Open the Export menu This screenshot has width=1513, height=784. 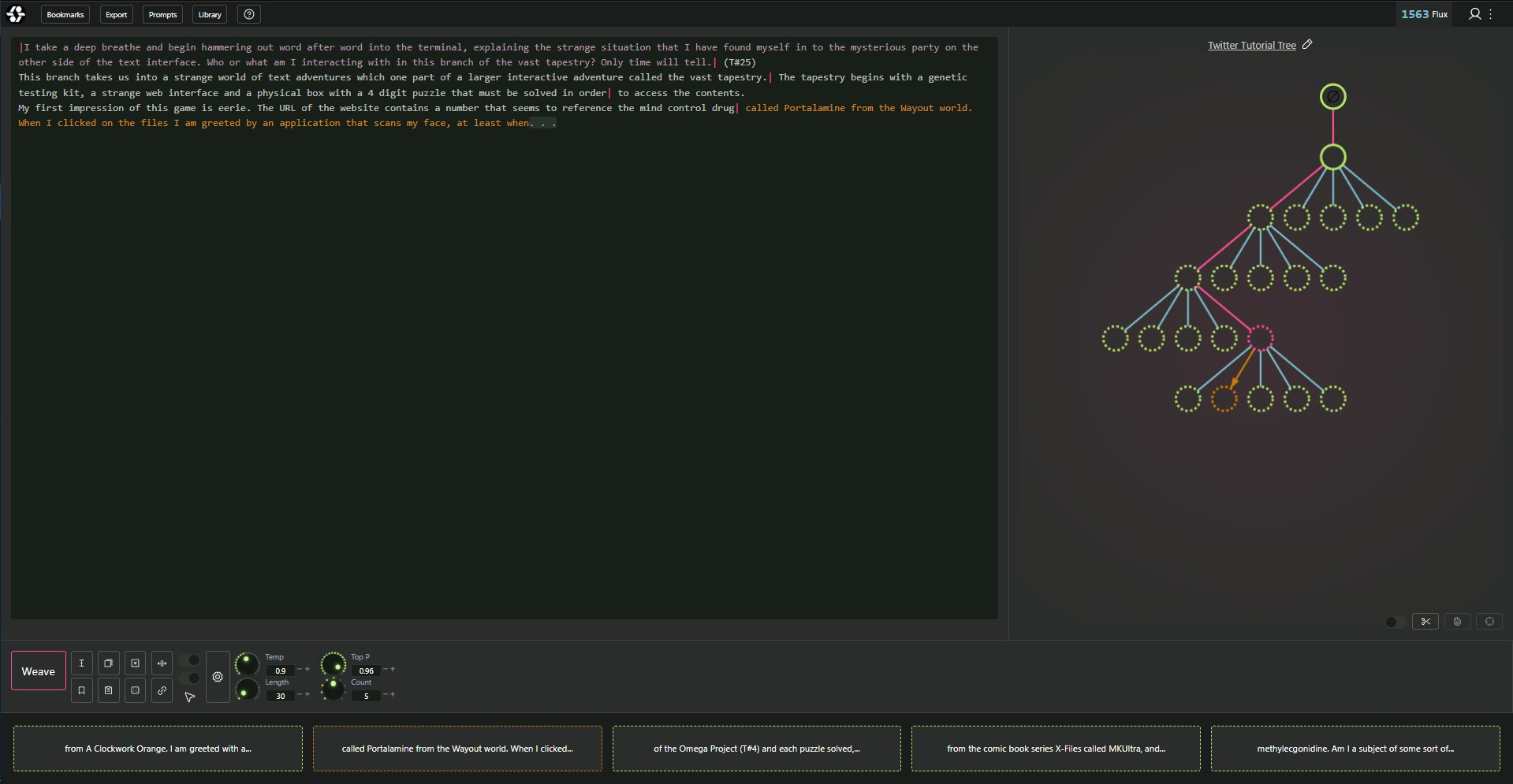pyautogui.click(x=117, y=14)
